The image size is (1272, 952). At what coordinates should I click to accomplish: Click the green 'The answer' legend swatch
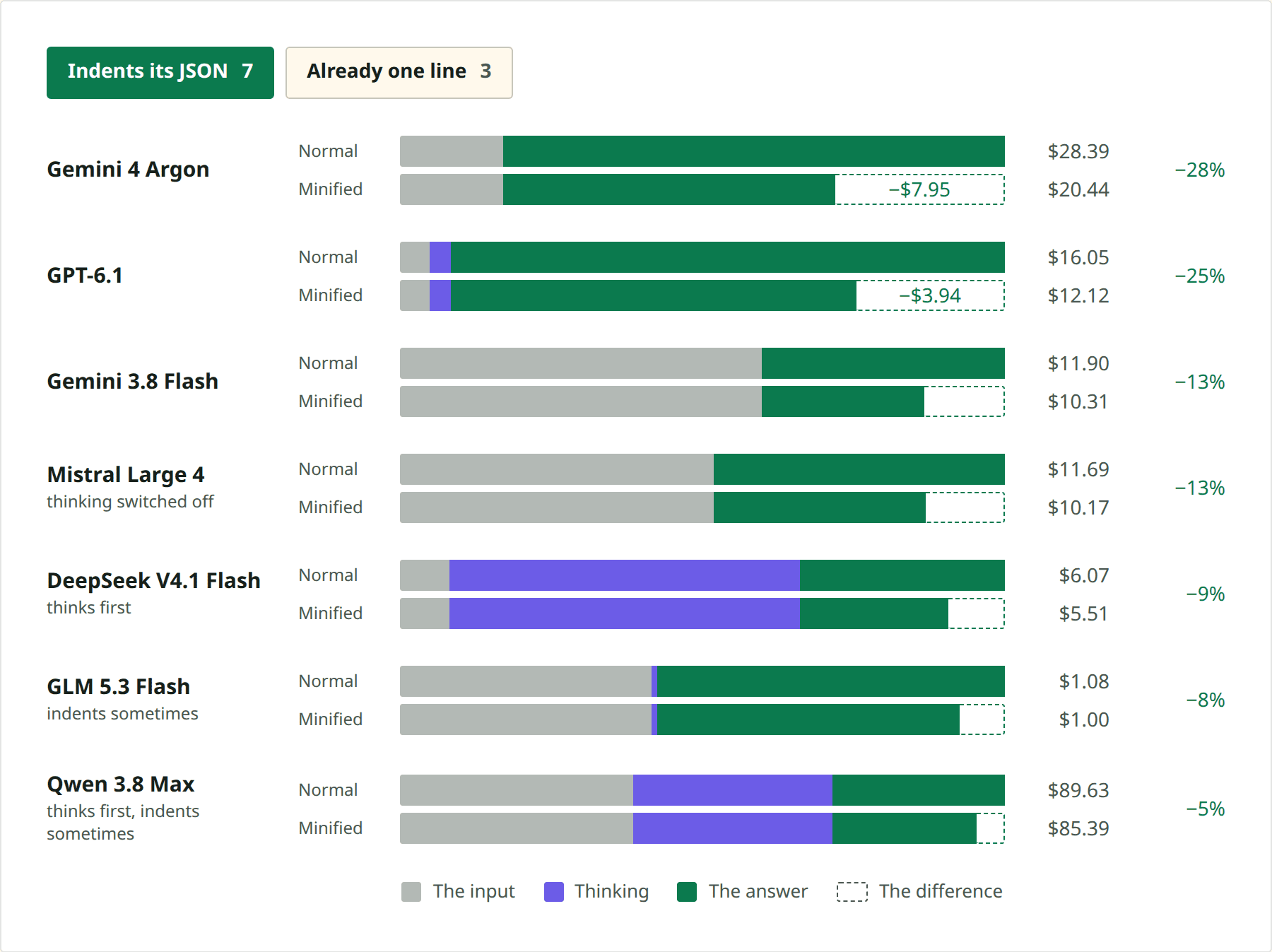687,892
